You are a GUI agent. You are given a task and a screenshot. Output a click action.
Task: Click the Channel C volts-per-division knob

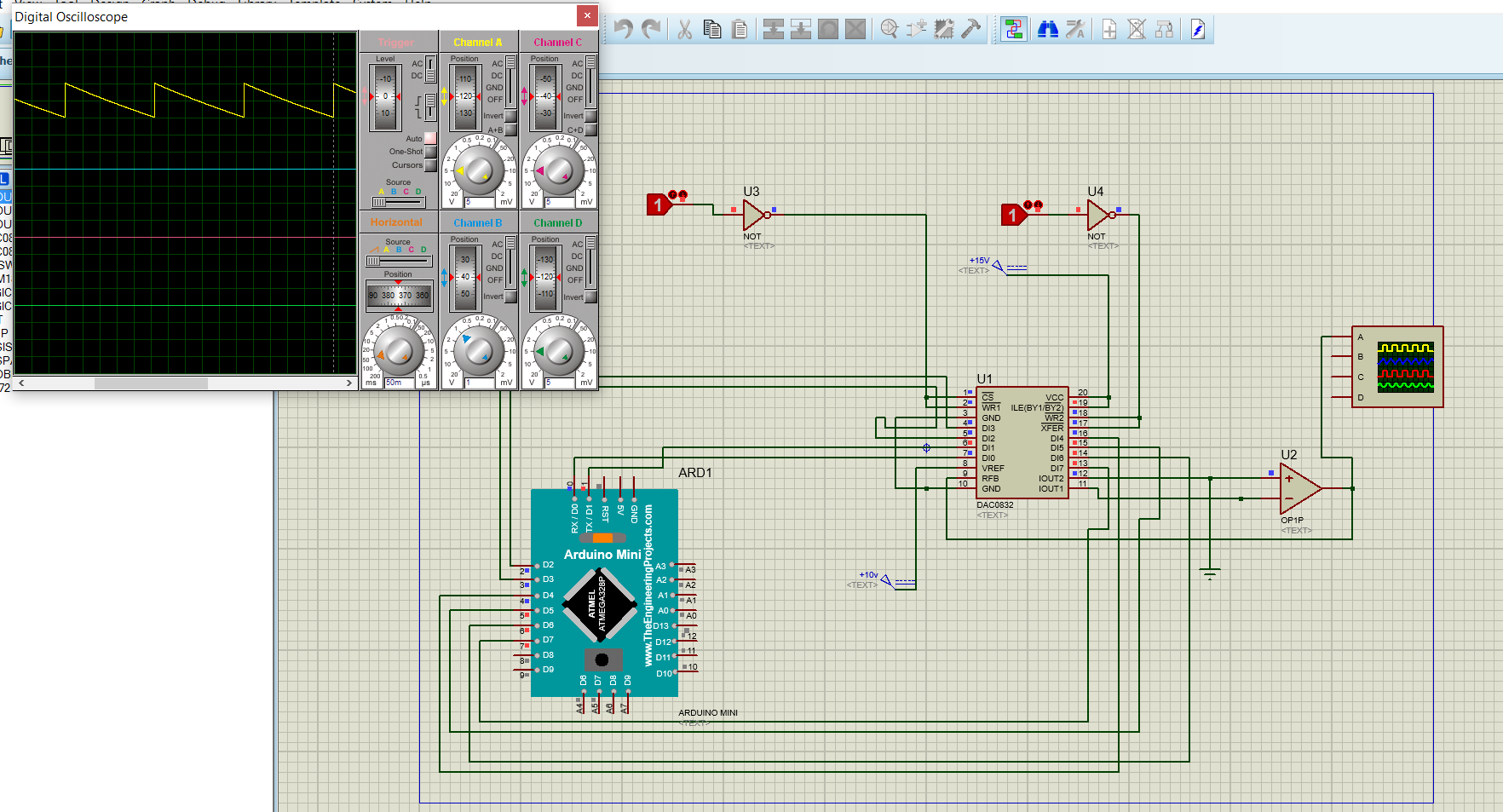pyautogui.click(x=558, y=170)
